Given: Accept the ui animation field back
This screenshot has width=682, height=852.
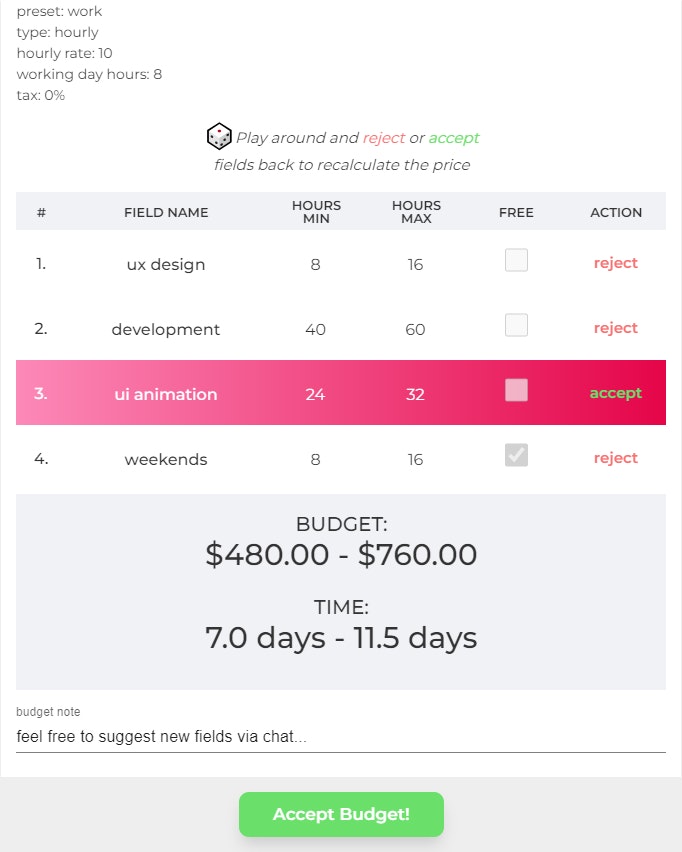Looking at the screenshot, I should tap(616, 393).
